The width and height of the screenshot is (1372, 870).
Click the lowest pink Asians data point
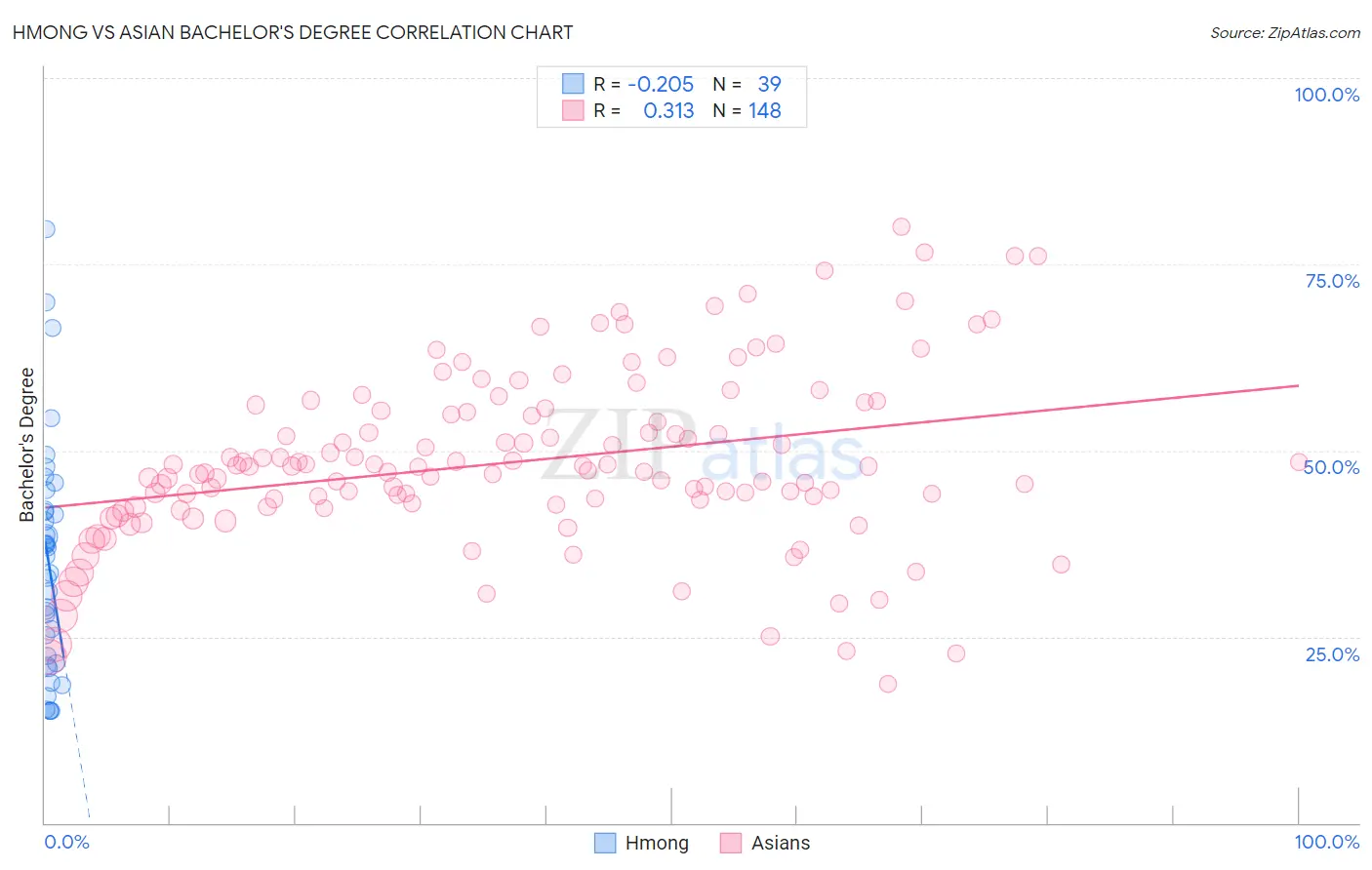(x=888, y=684)
